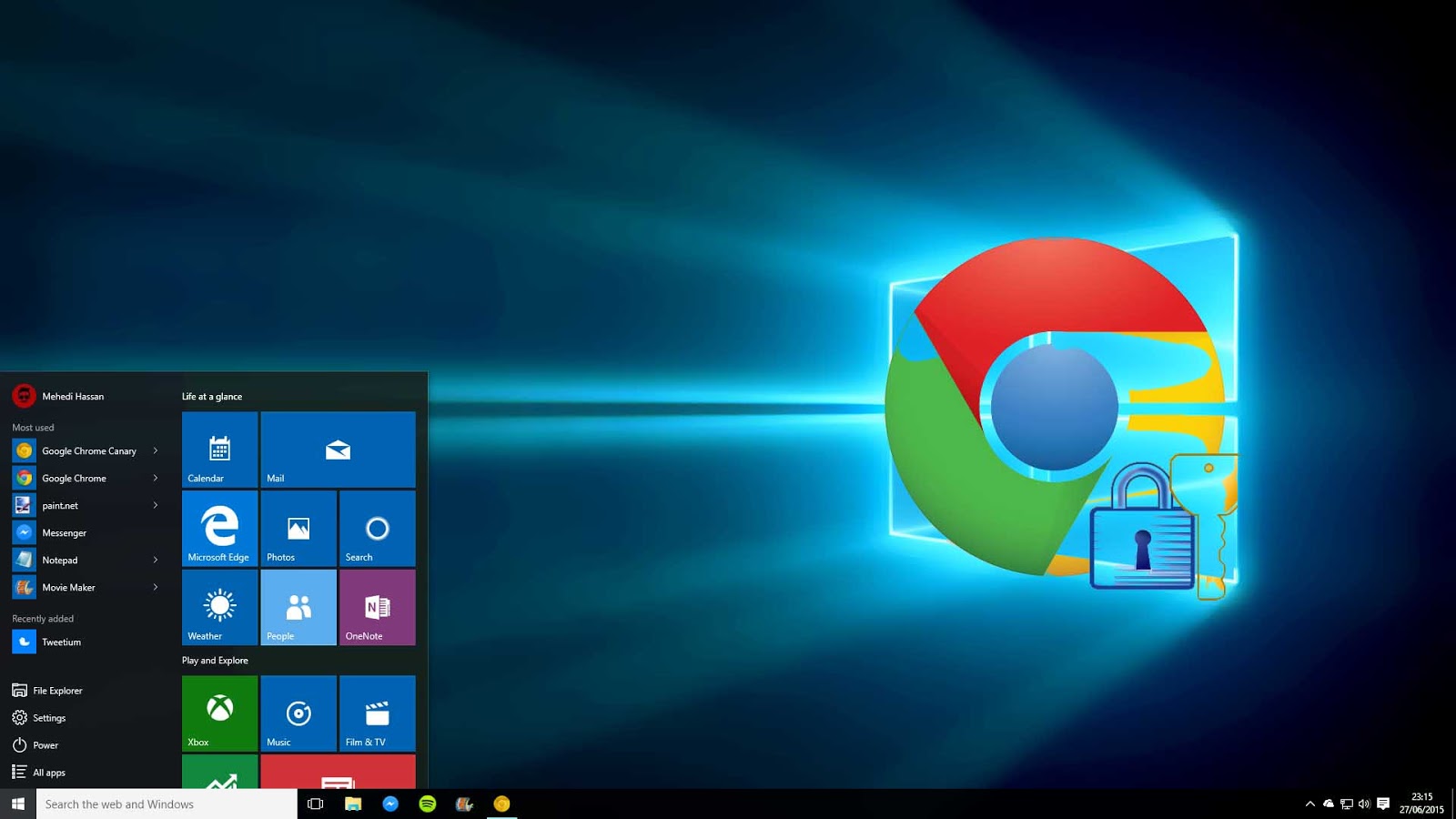Screen dimensions: 1456x819
Task: Launch the OneNote tile
Action: click(x=378, y=608)
